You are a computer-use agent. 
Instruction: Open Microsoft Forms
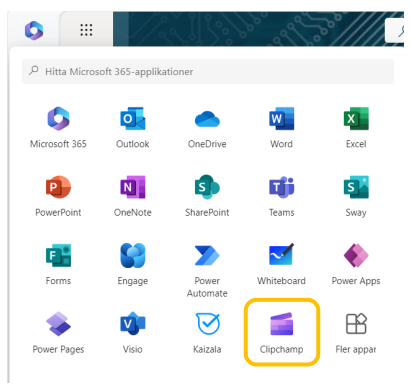(58, 264)
